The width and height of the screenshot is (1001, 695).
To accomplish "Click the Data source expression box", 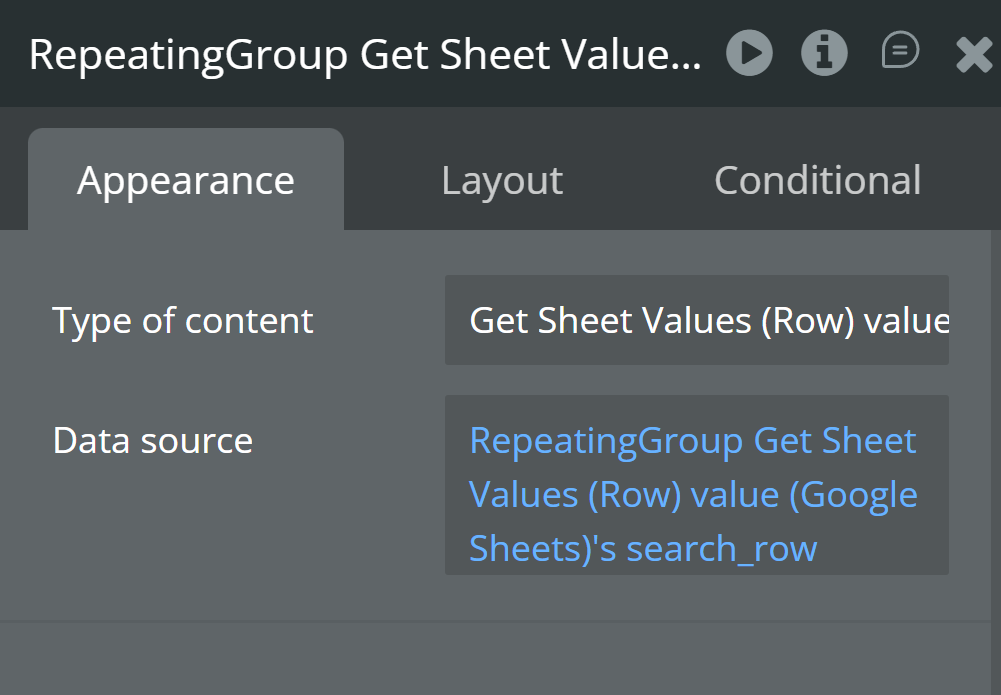I will point(696,485).
